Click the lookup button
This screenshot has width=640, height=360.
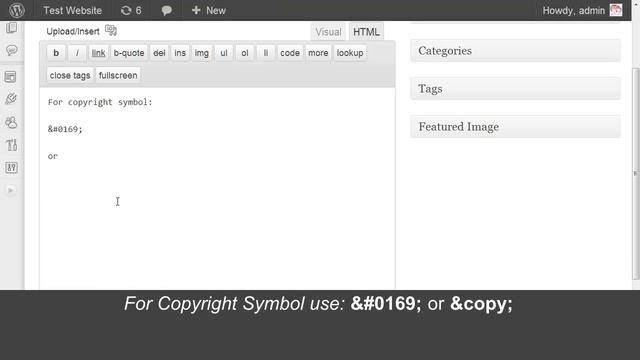[350, 53]
